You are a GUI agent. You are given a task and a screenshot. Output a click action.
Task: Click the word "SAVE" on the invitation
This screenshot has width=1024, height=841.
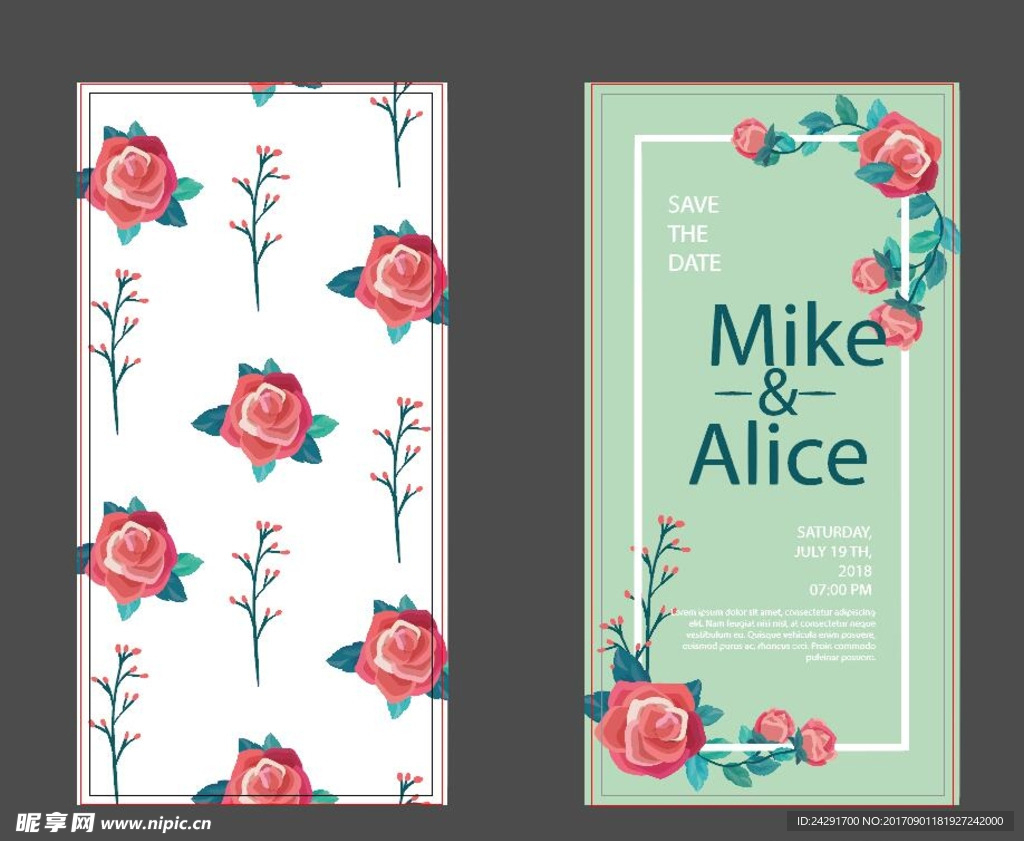[693, 205]
